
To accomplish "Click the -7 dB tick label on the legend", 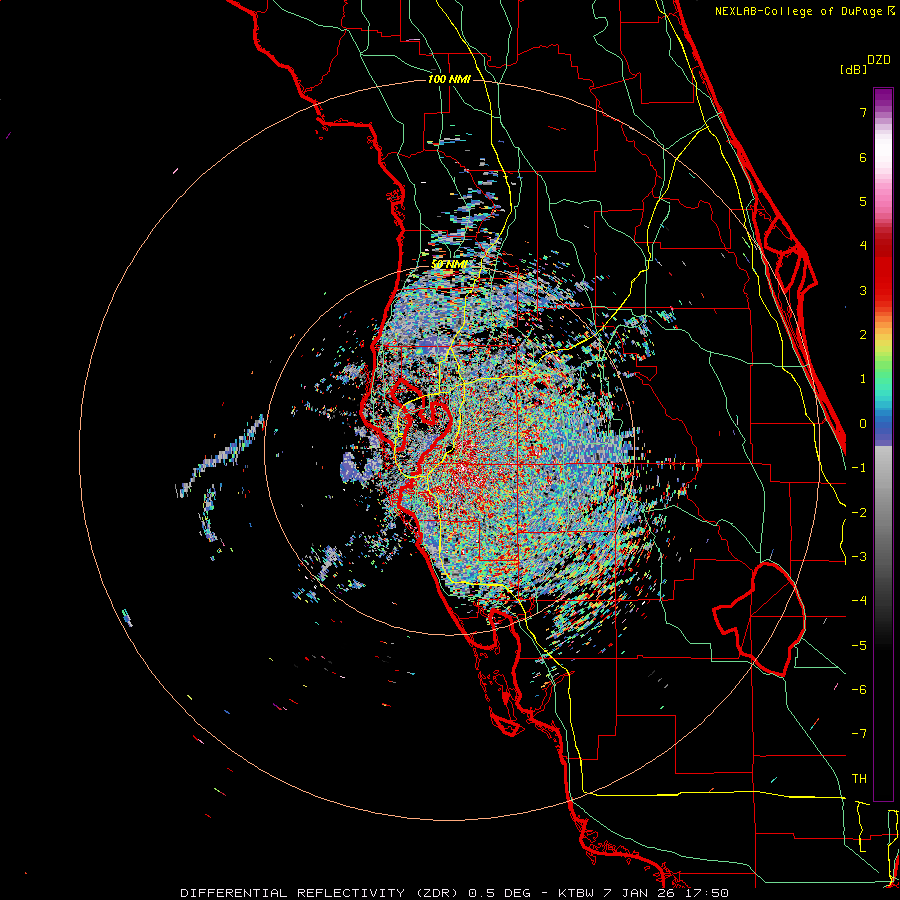I will pos(859,734).
